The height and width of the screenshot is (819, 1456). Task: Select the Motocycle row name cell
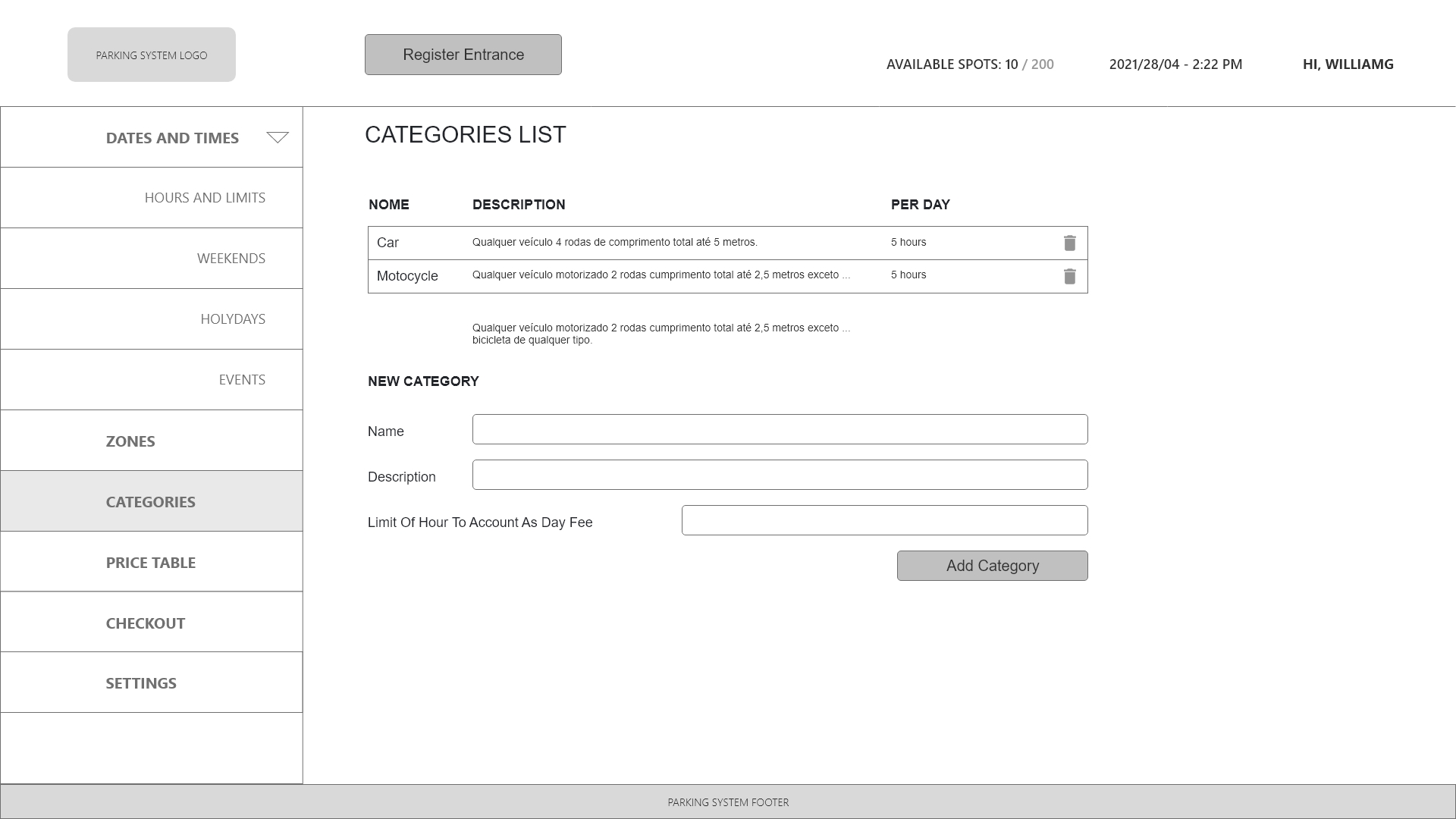tap(407, 276)
